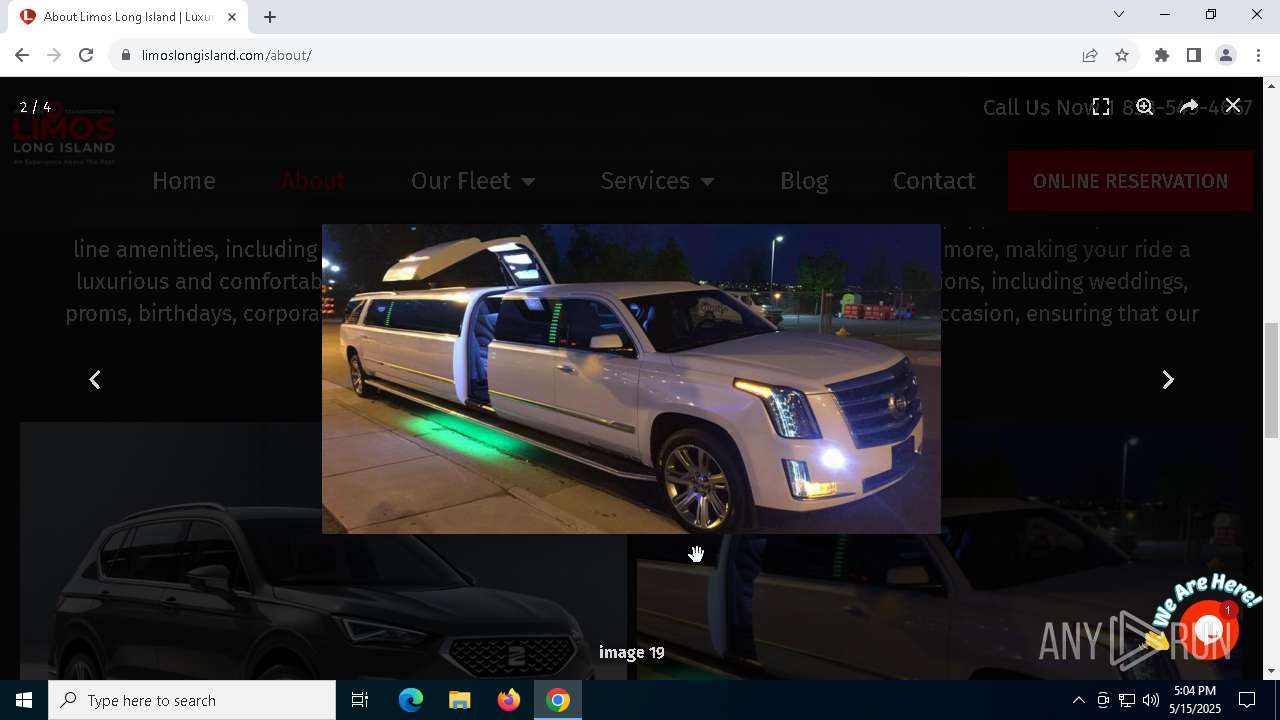The image size is (1280, 720).
Task: Open the taskbar clock calendar
Action: point(1197,700)
